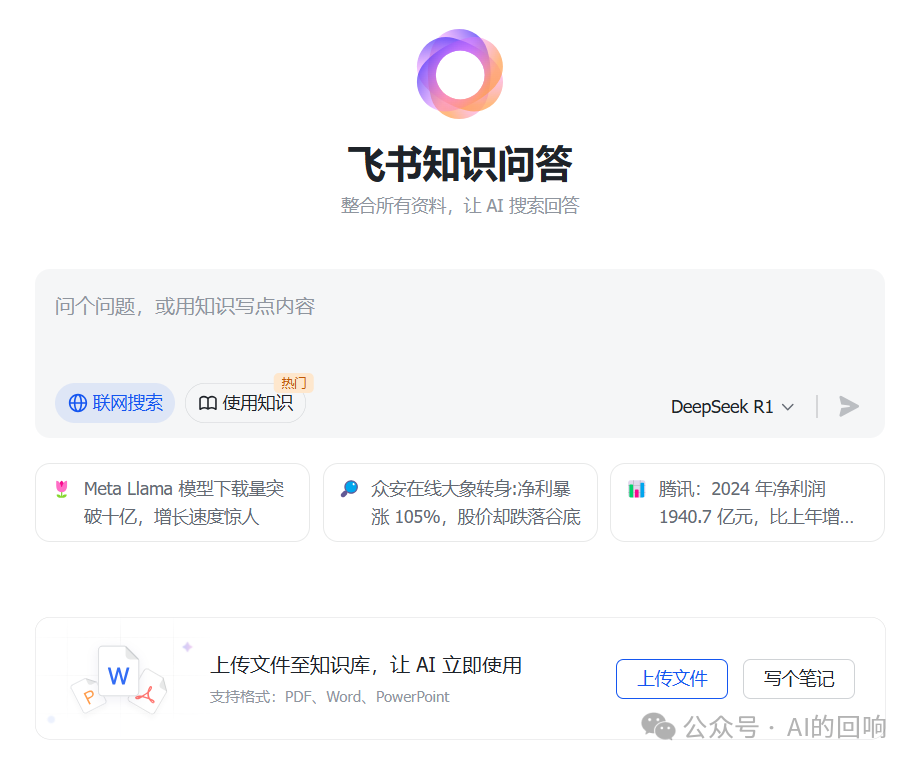The width and height of the screenshot is (916, 764).
Task: Click the book icon in 使用知识
Action: 207,403
